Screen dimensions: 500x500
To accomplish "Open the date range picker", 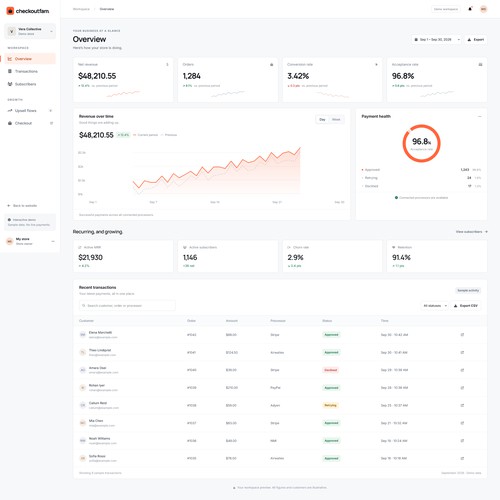I will click(x=436, y=40).
